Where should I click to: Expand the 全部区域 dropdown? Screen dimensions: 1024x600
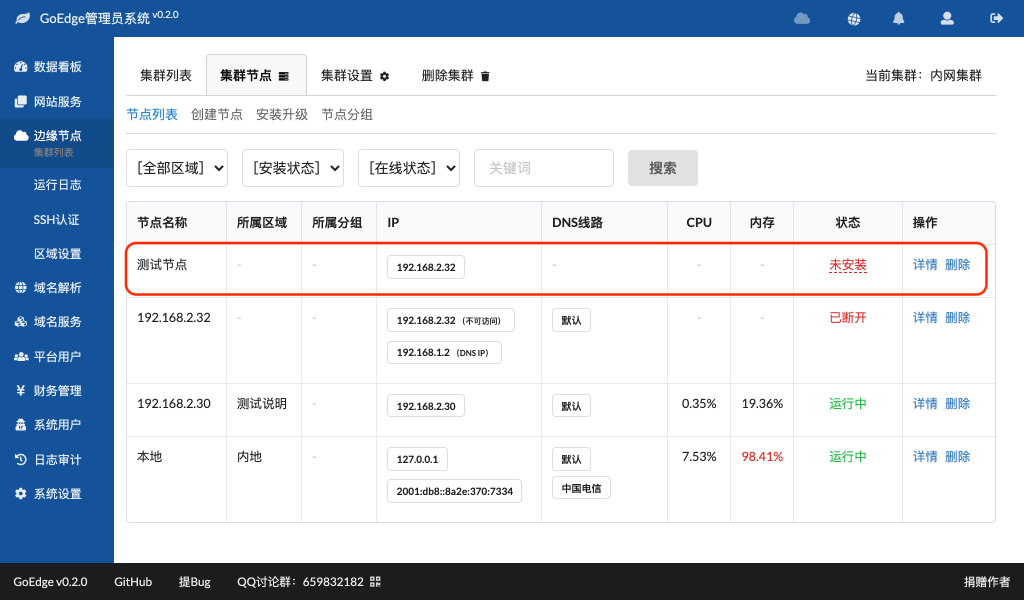tap(177, 168)
